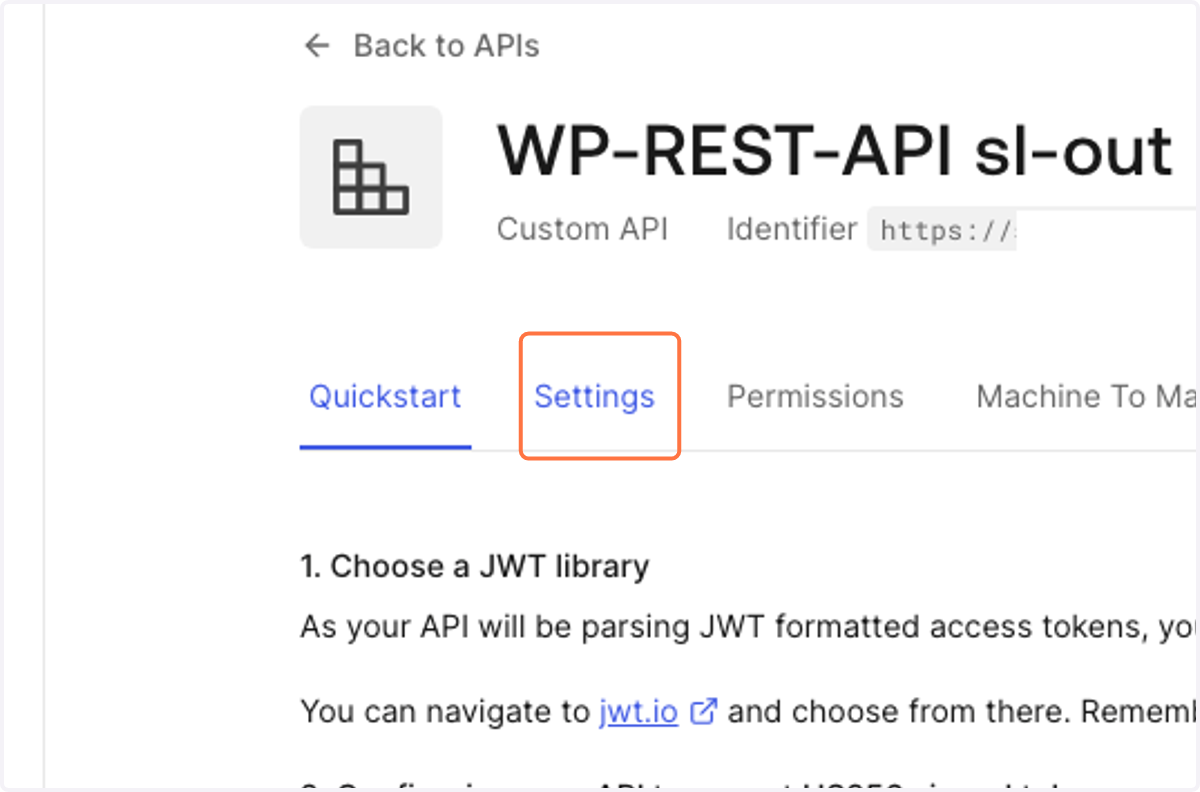Switch to the Settings tab
The width and height of the screenshot is (1200, 792).
tap(595, 397)
